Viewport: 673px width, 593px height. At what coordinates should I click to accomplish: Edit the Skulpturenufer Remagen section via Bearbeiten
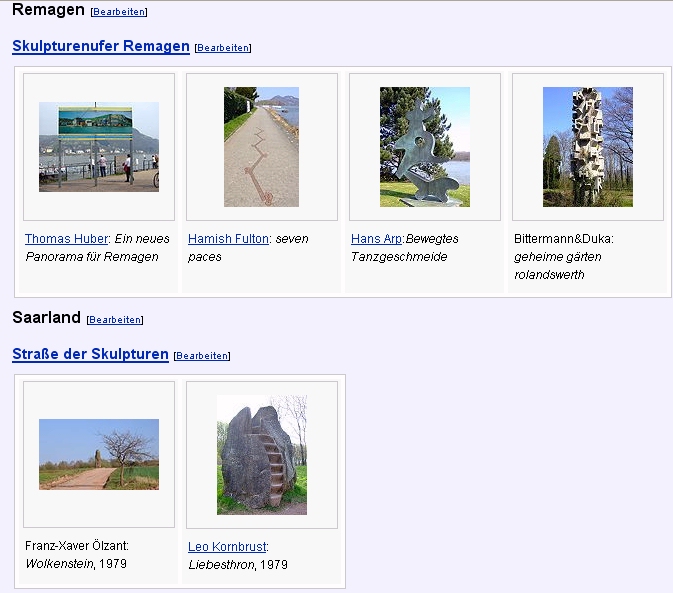pos(223,48)
